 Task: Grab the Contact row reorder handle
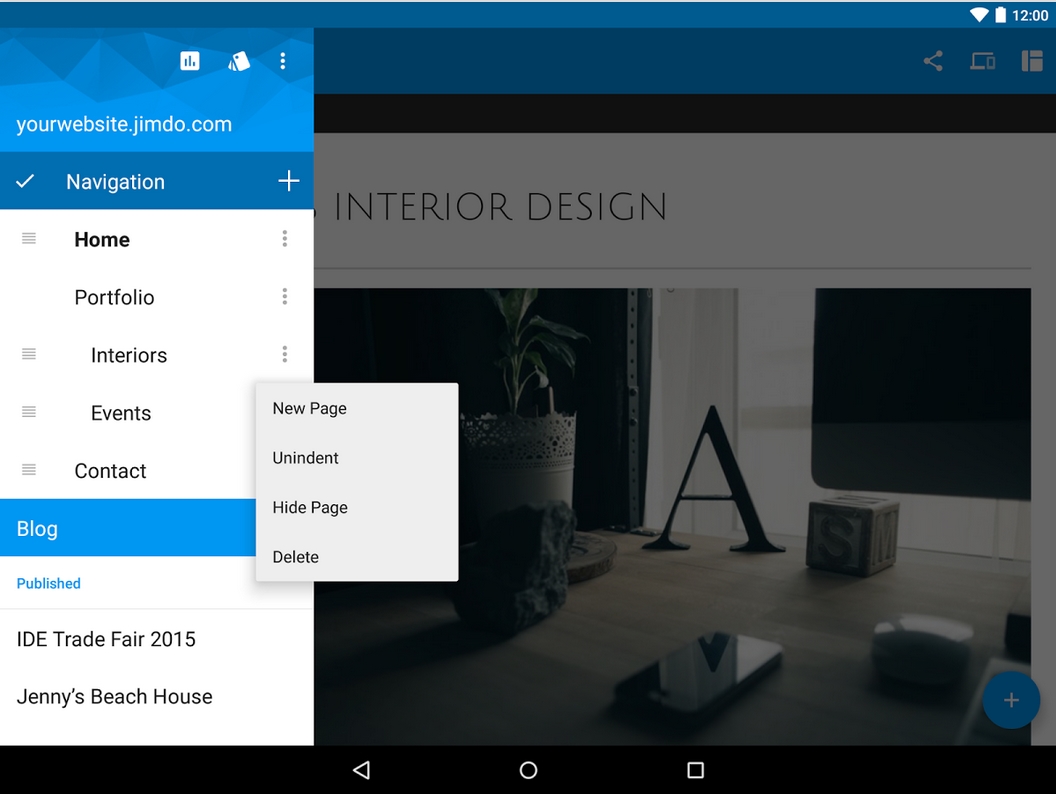click(29, 470)
